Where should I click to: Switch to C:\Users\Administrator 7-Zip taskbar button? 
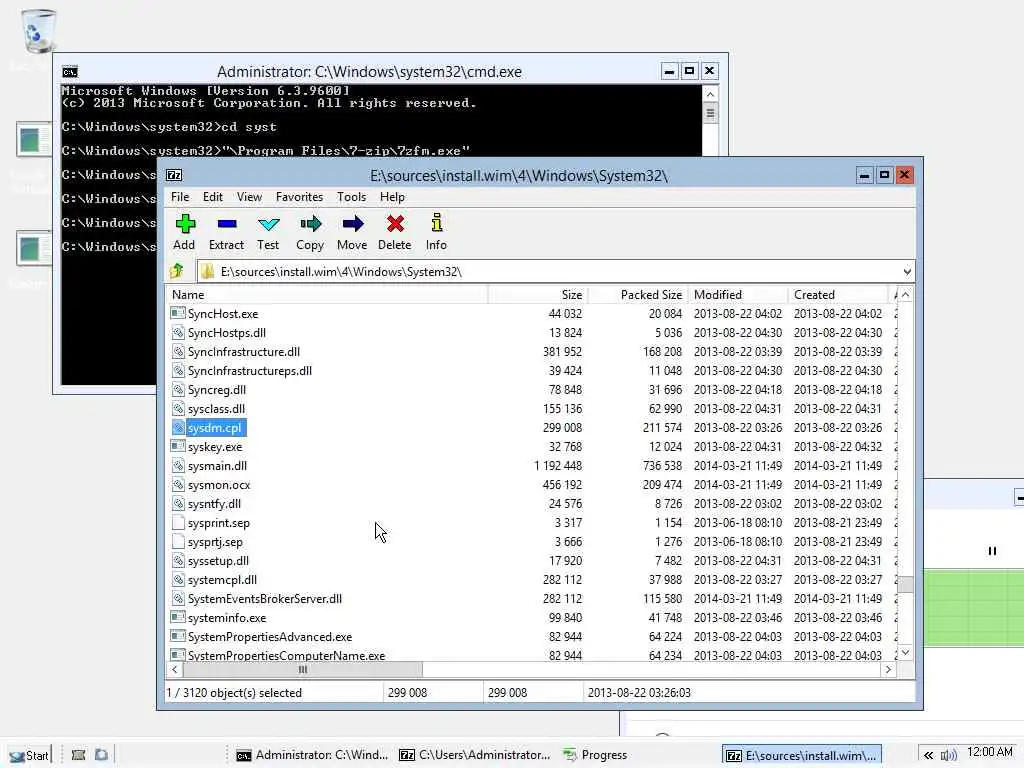point(475,755)
